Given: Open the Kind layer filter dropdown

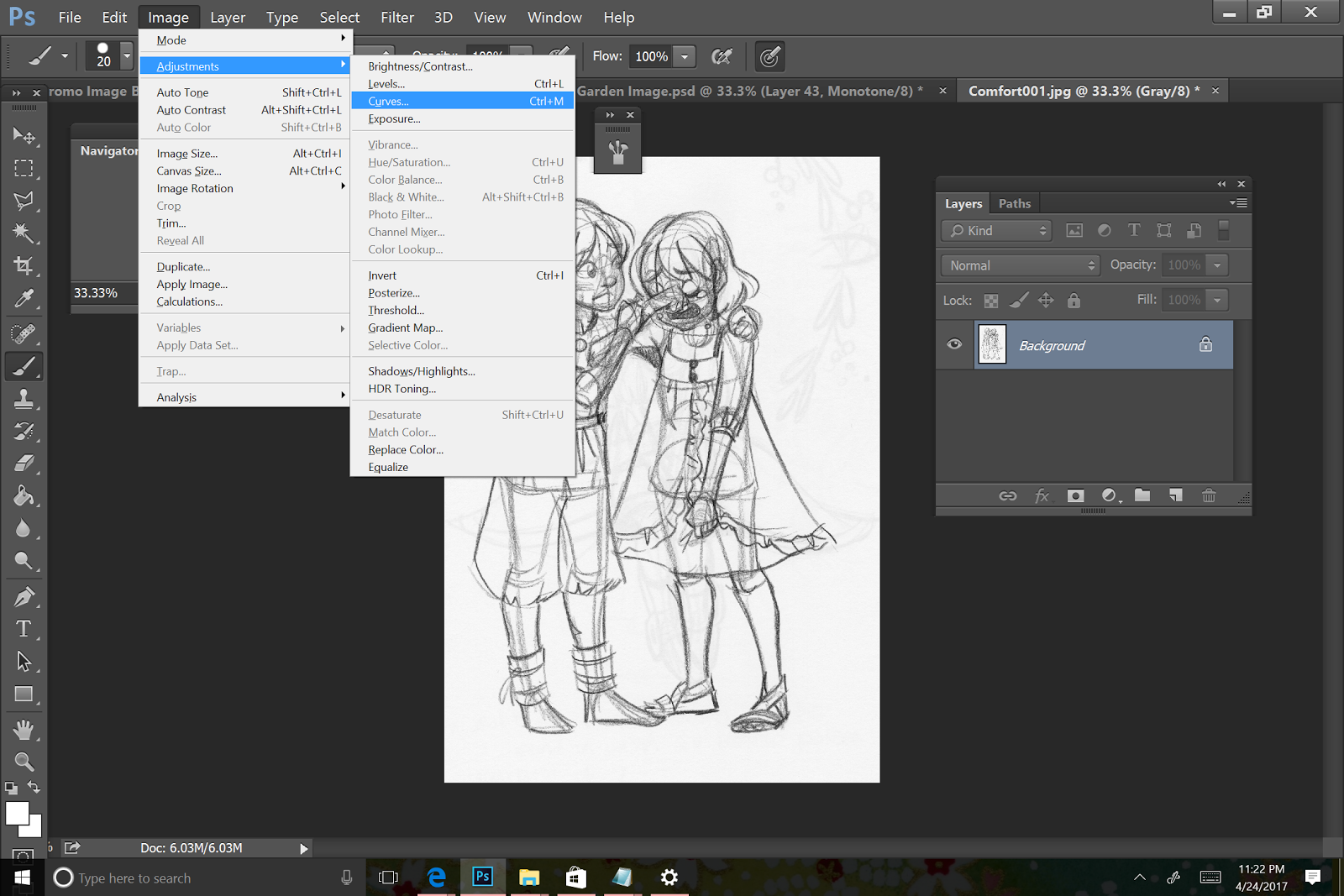Looking at the screenshot, I should point(997,231).
